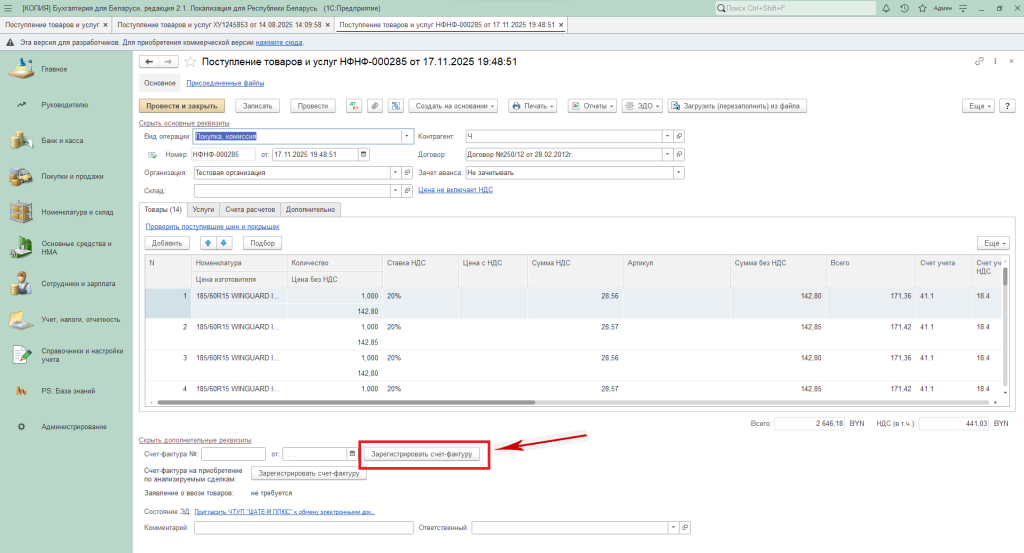Mark this document as favorite with star
Screen dimensions: 1024x553
(x=189, y=62)
